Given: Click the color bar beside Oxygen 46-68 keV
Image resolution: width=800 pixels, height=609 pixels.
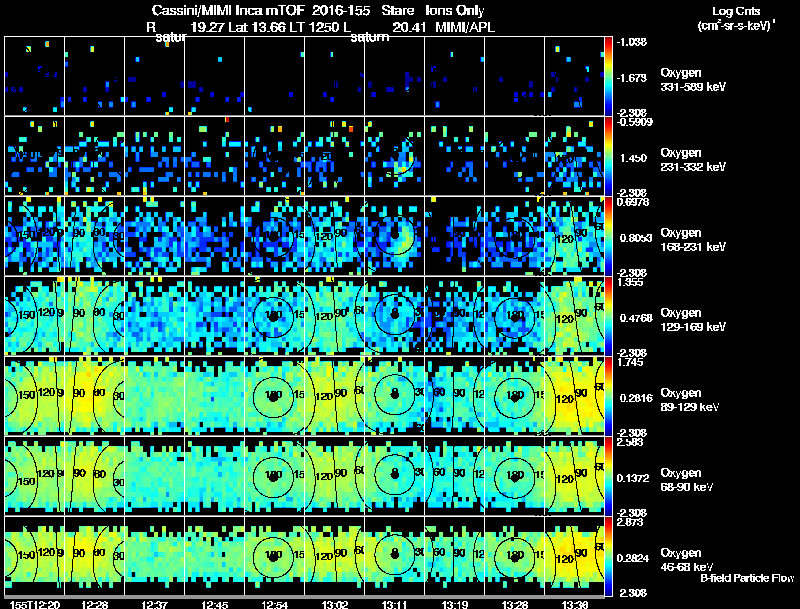Looking at the screenshot, I should [x=608, y=556].
